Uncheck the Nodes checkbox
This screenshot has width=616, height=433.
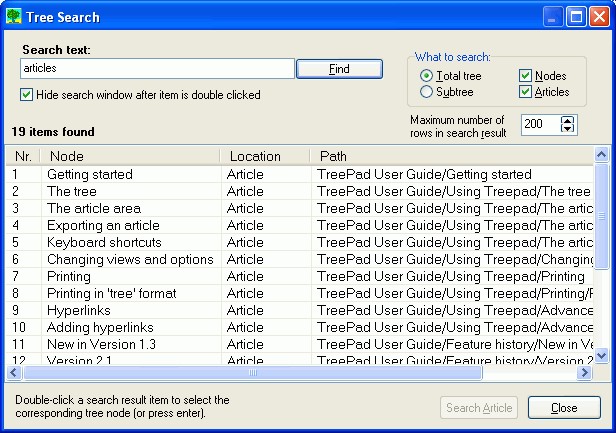coord(526,76)
